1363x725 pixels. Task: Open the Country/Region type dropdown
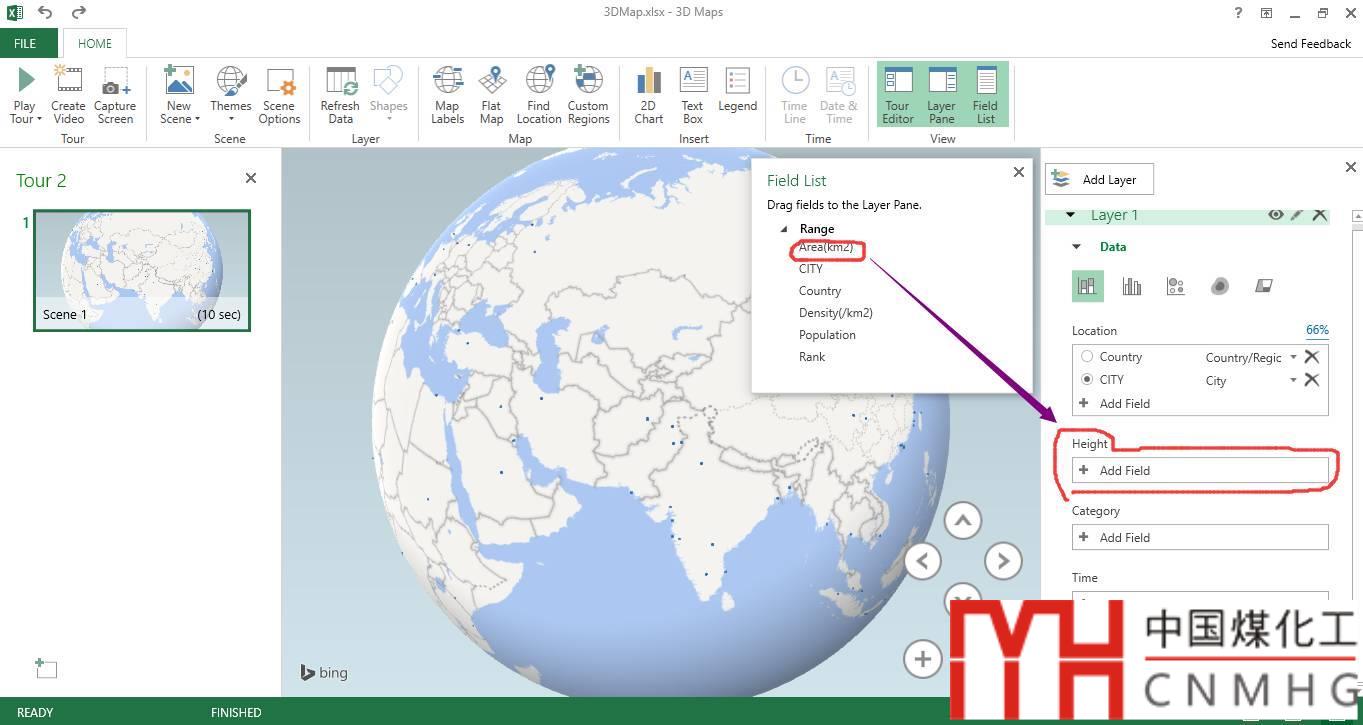point(1293,357)
